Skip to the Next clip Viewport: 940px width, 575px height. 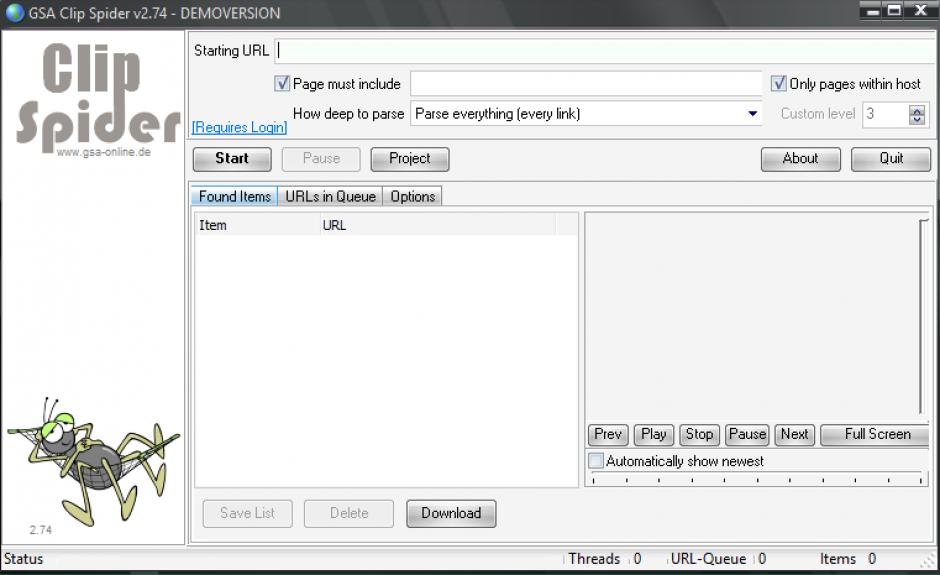794,434
